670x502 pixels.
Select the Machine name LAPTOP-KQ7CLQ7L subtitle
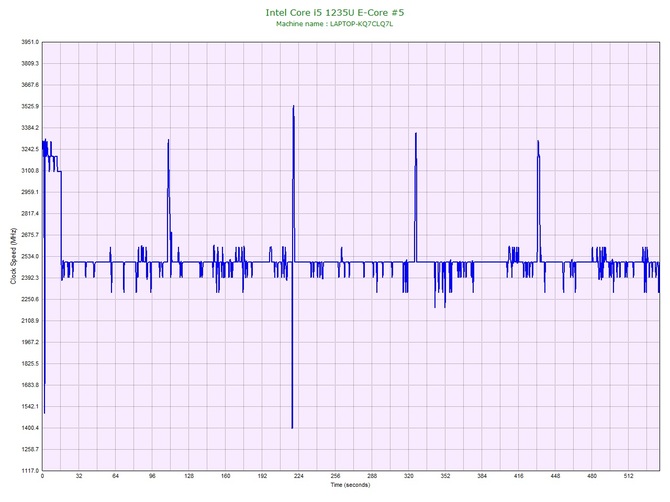(x=335, y=24)
